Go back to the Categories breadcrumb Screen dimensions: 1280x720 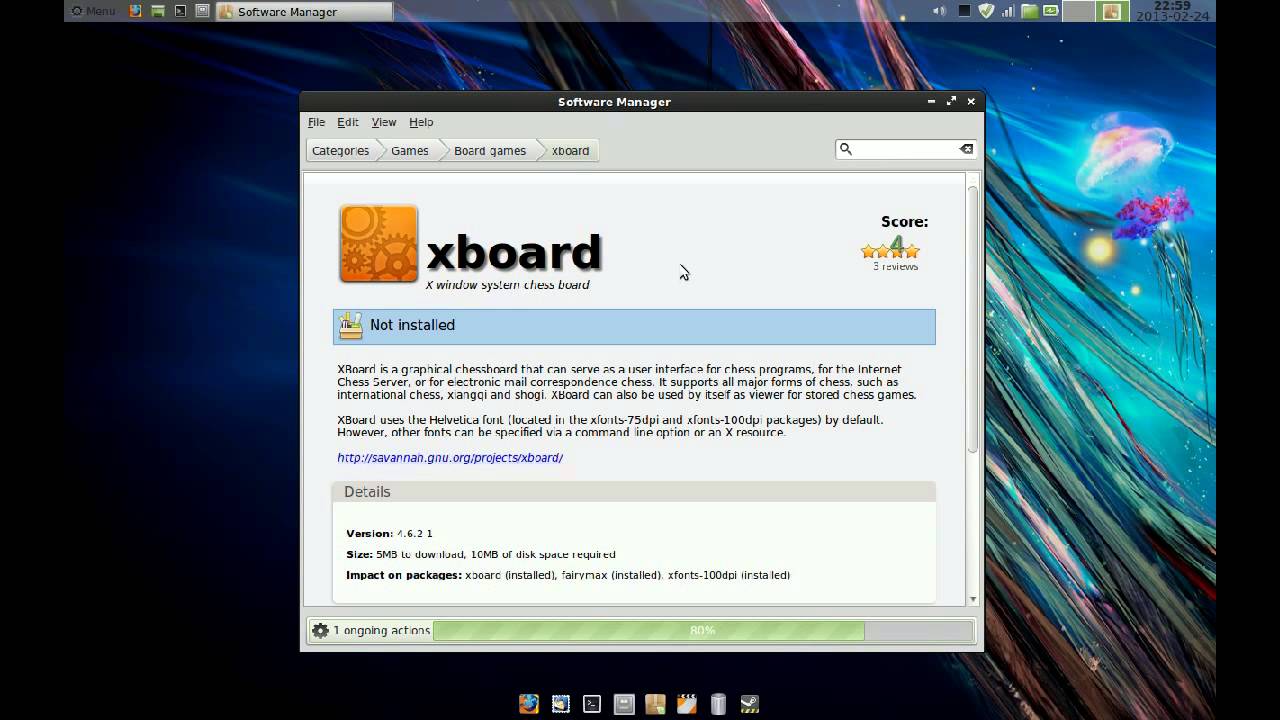pos(340,150)
